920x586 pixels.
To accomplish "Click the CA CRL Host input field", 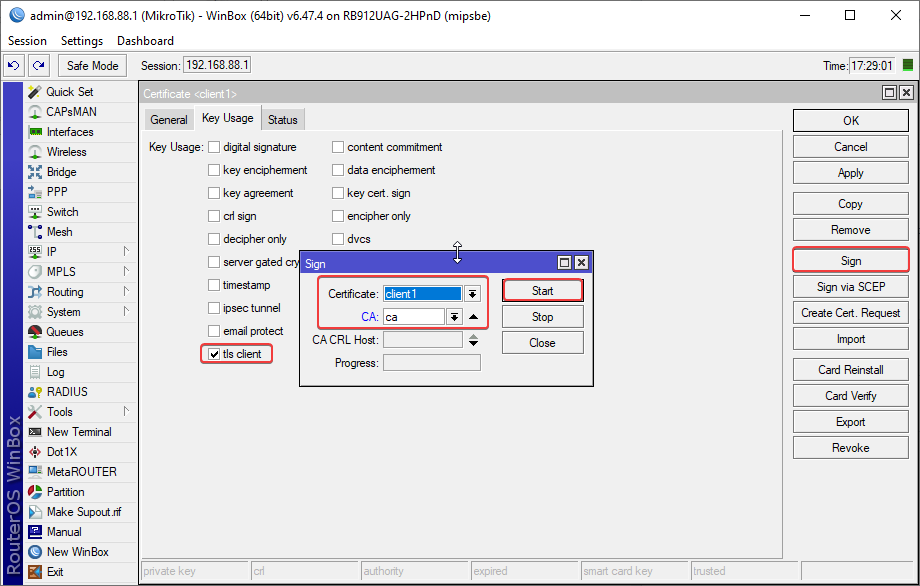I will [x=423, y=340].
